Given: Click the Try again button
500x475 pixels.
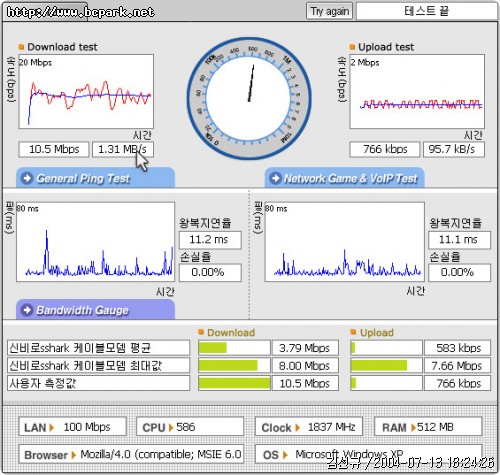Looking at the screenshot, I should coord(329,12).
